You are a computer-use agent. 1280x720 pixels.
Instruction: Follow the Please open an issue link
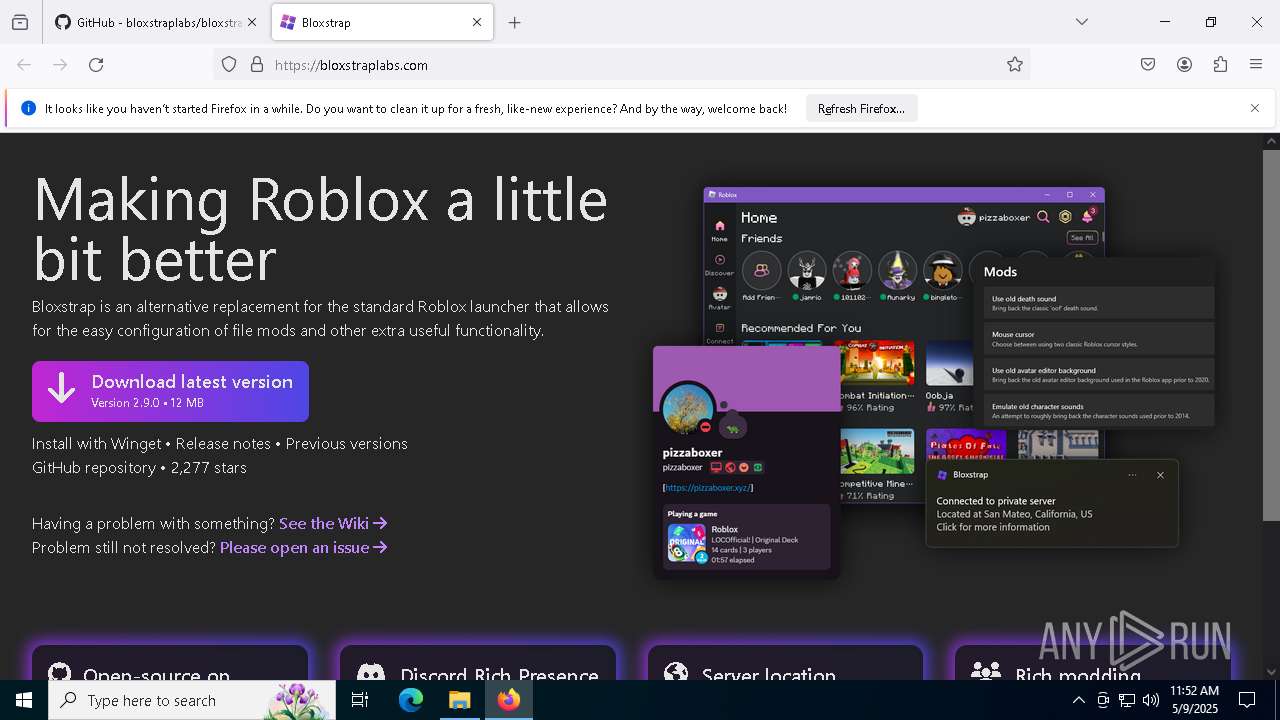point(303,547)
